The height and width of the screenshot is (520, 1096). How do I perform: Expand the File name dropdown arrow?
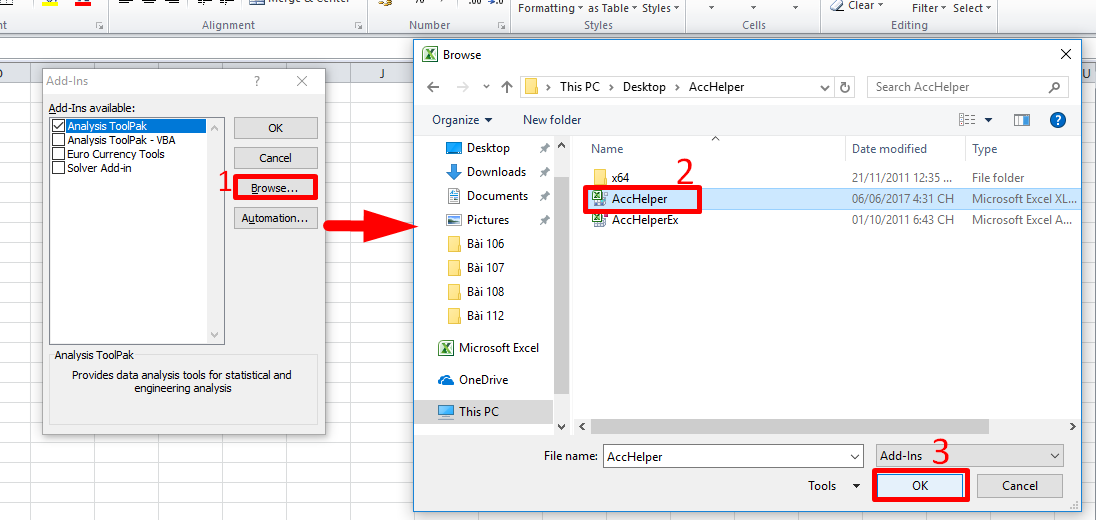[x=855, y=456]
